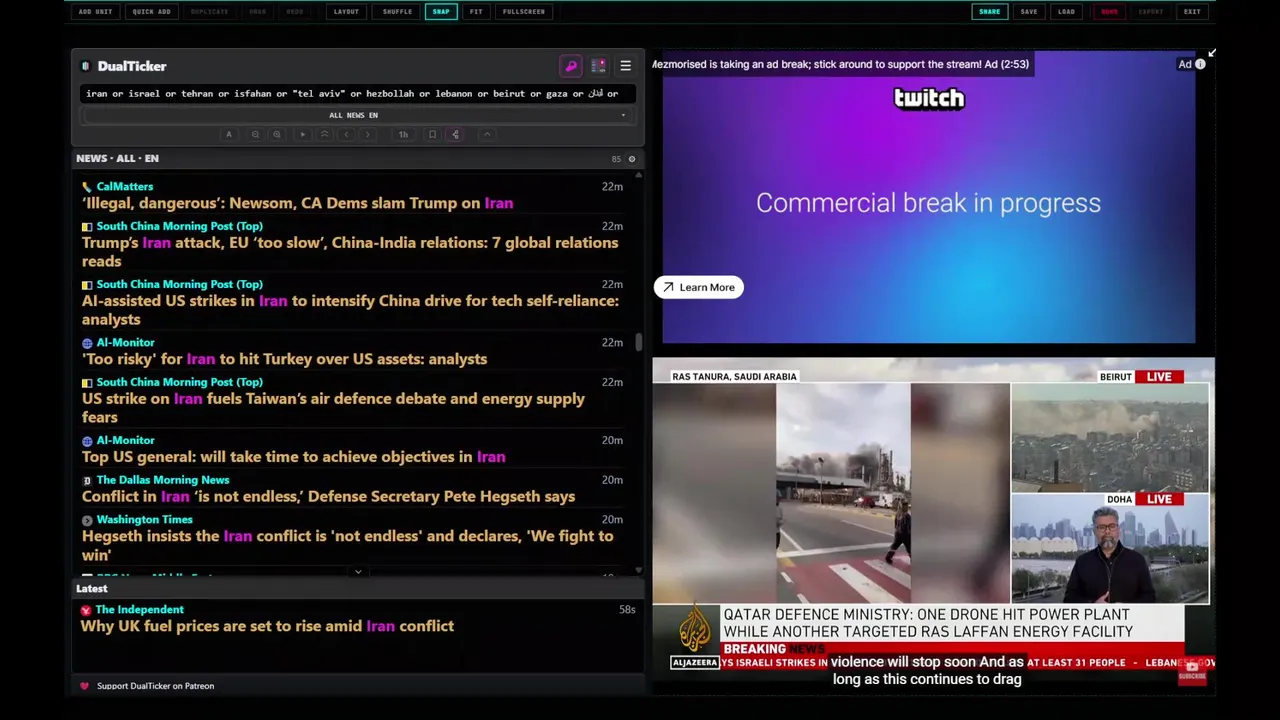The image size is (1280, 720).
Task: Open the gear settings next to 85 count
Action: coord(631,159)
